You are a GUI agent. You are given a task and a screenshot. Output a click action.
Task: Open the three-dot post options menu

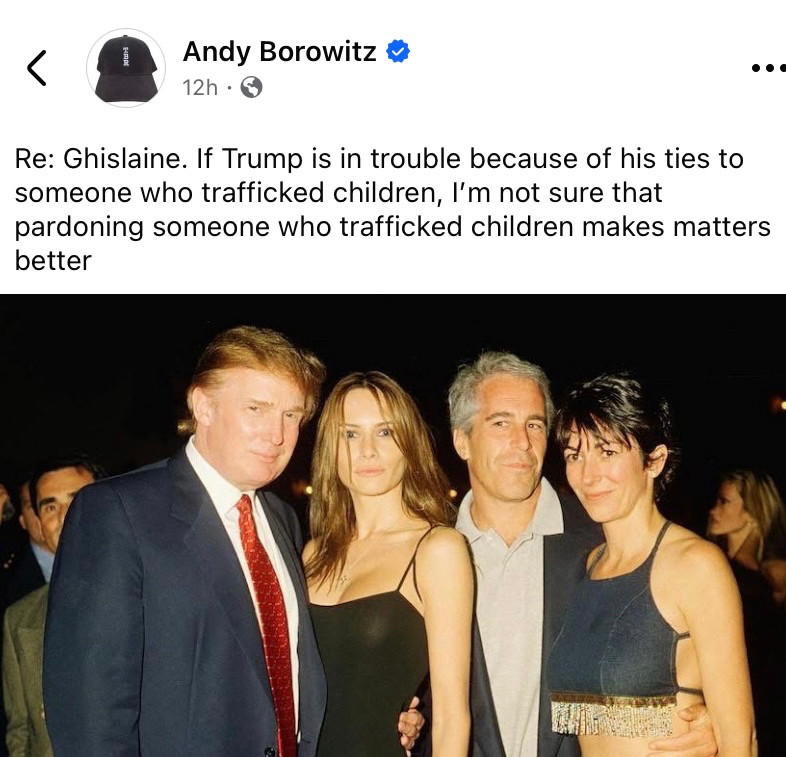tap(768, 68)
